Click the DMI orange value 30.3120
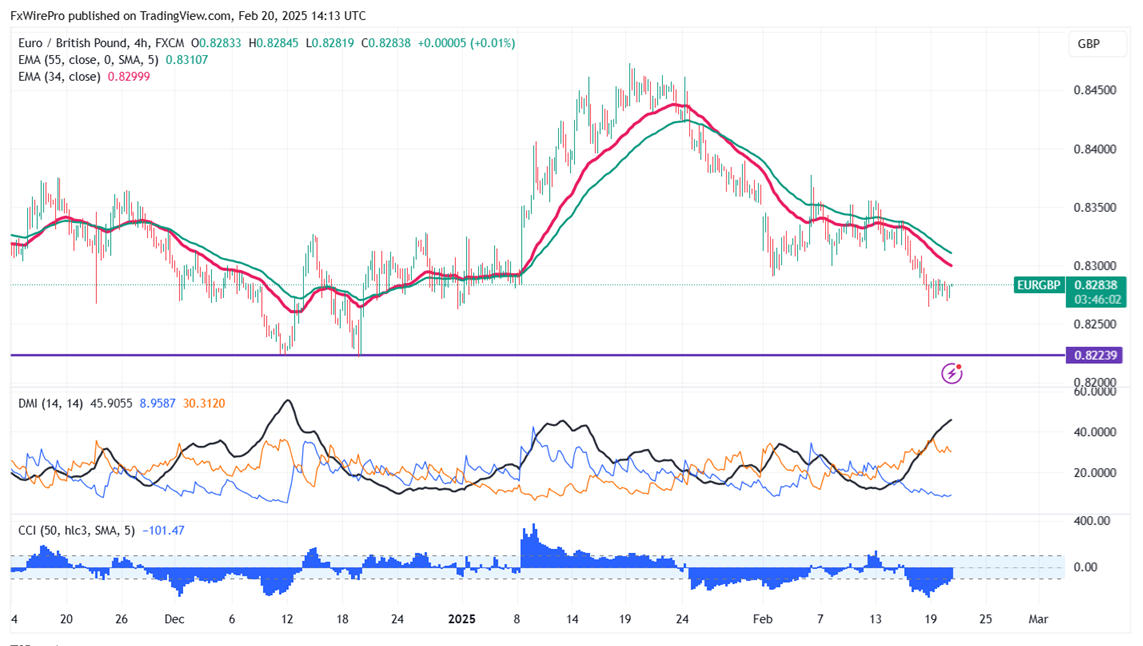This screenshot has height=646, width=1143. tap(204, 403)
